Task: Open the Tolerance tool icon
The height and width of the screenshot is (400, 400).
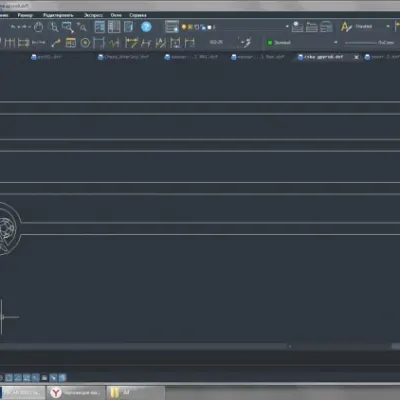Action: pos(71,43)
